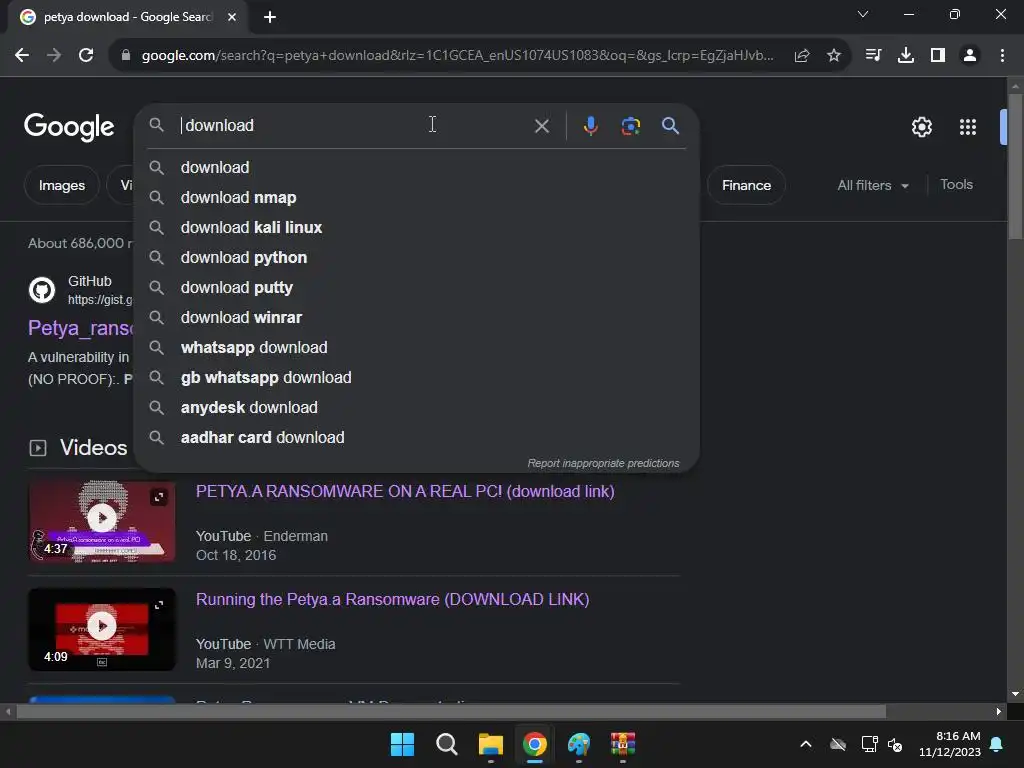Open the muted volume tray icon
Viewport: 1024px width, 768px height.
click(895, 744)
